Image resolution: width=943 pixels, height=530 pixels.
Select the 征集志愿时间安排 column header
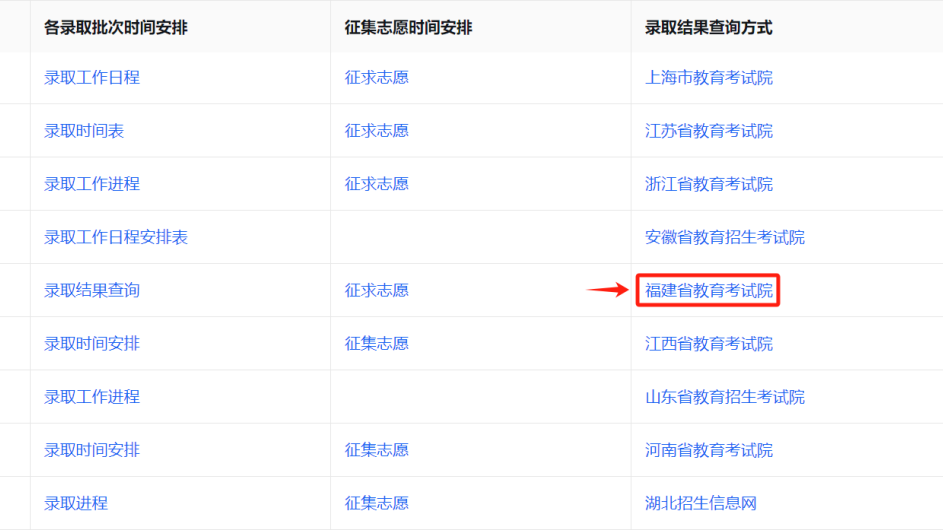pyautogui.click(x=408, y=28)
